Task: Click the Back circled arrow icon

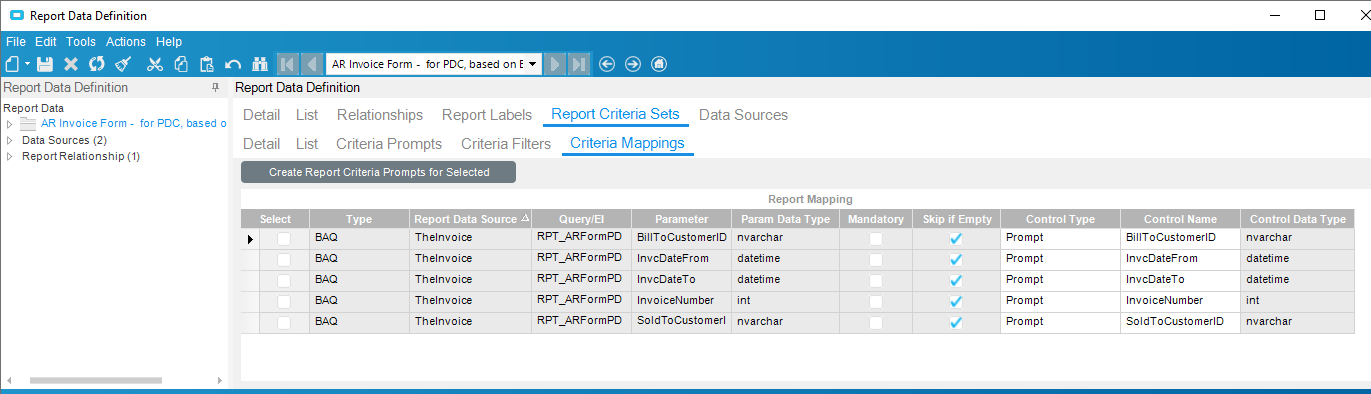Action: 607,64
